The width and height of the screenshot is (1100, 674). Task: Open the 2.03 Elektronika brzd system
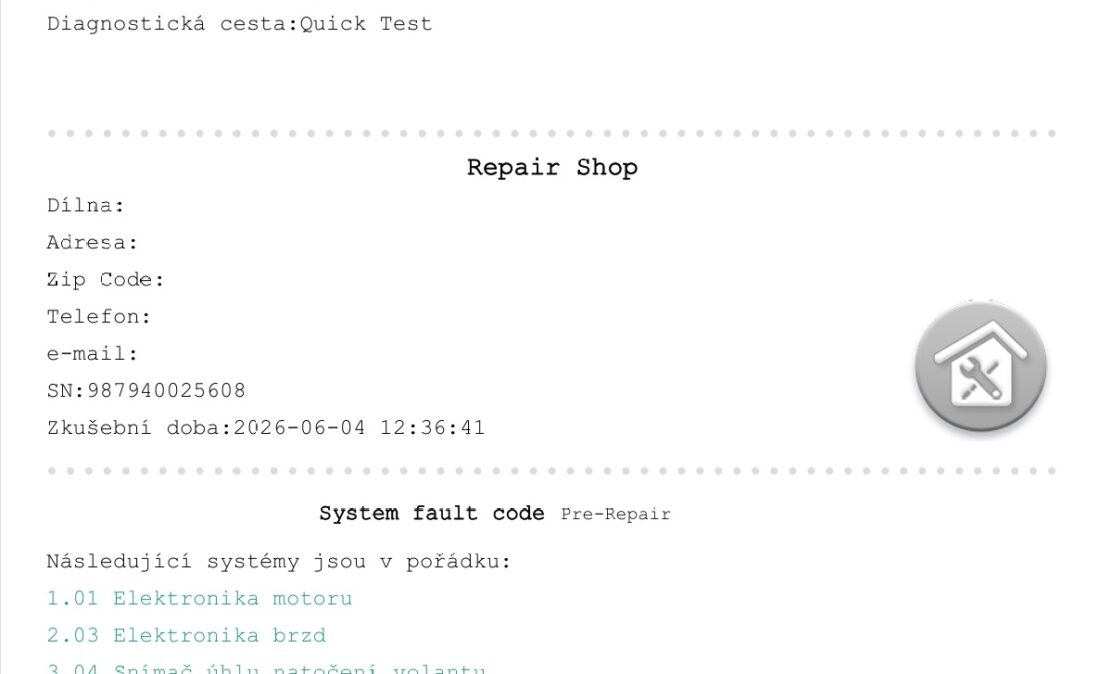[x=186, y=635]
